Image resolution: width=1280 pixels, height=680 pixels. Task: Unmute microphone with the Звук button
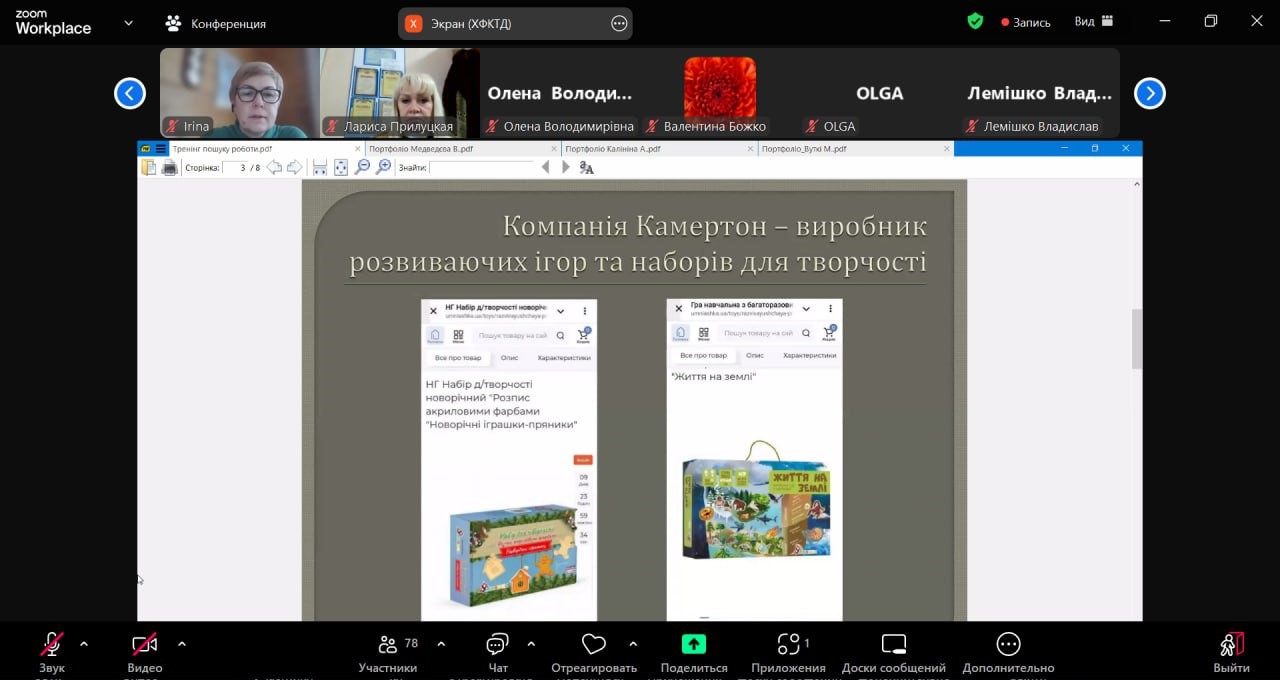coord(51,645)
